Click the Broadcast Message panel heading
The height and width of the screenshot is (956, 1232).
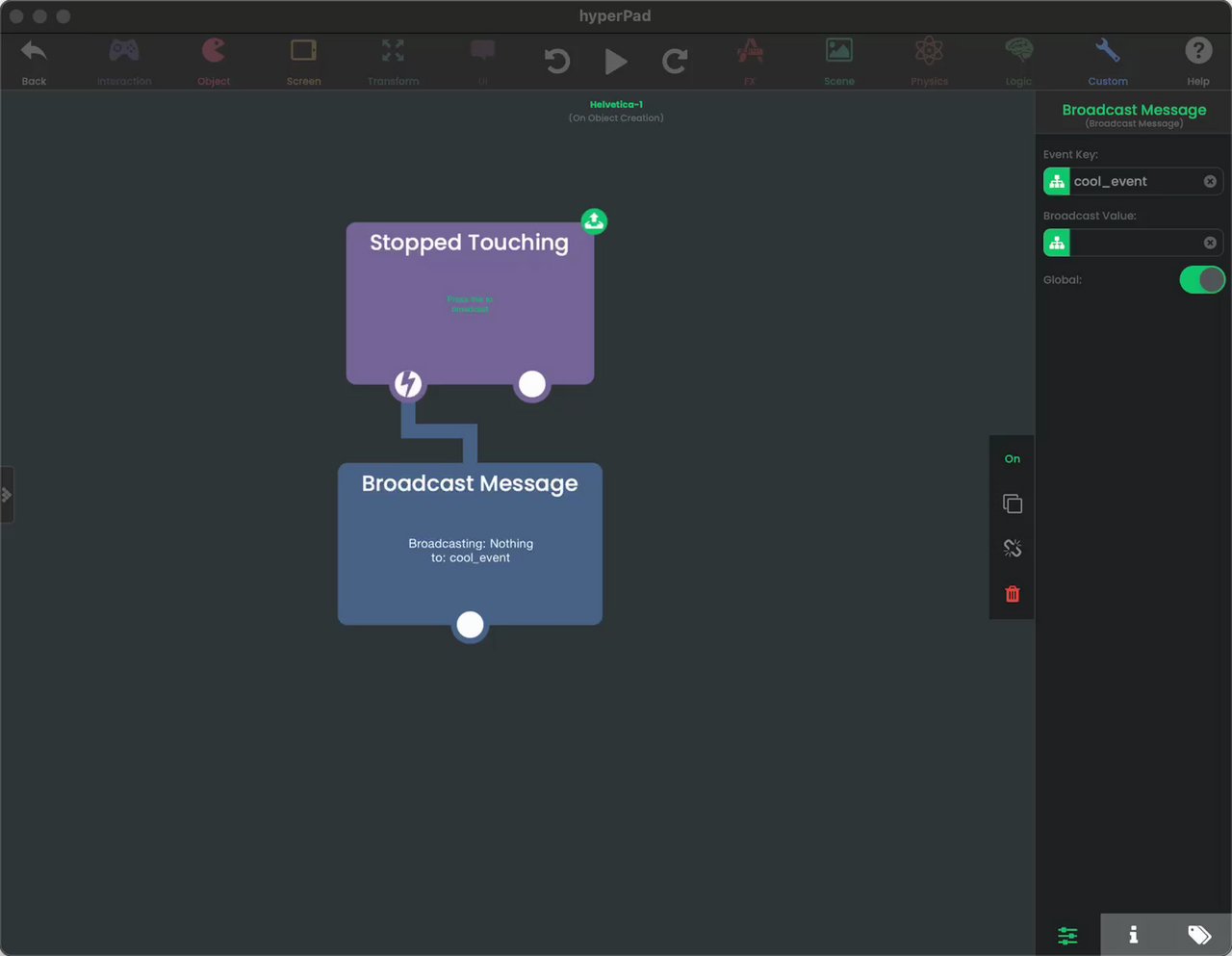click(1134, 110)
